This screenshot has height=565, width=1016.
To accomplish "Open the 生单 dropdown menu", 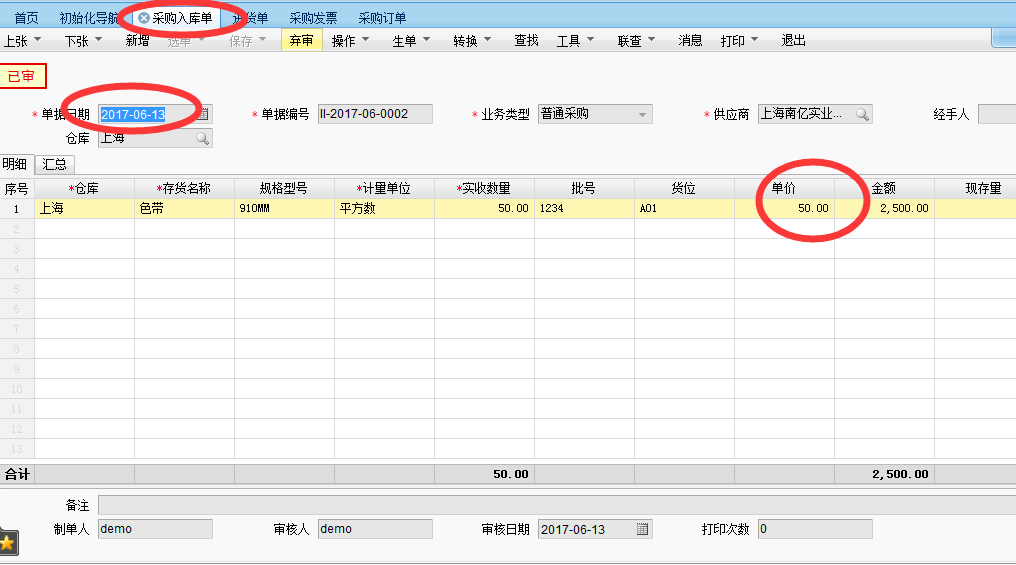I will coord(411,41).
